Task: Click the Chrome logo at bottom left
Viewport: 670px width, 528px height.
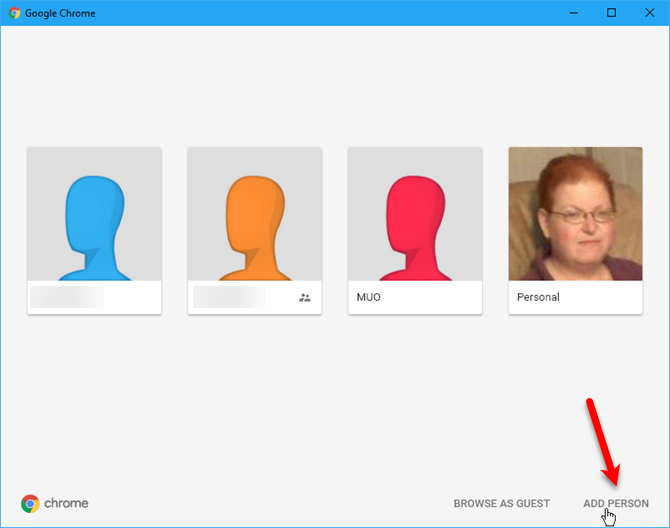Action: point(30,504)
